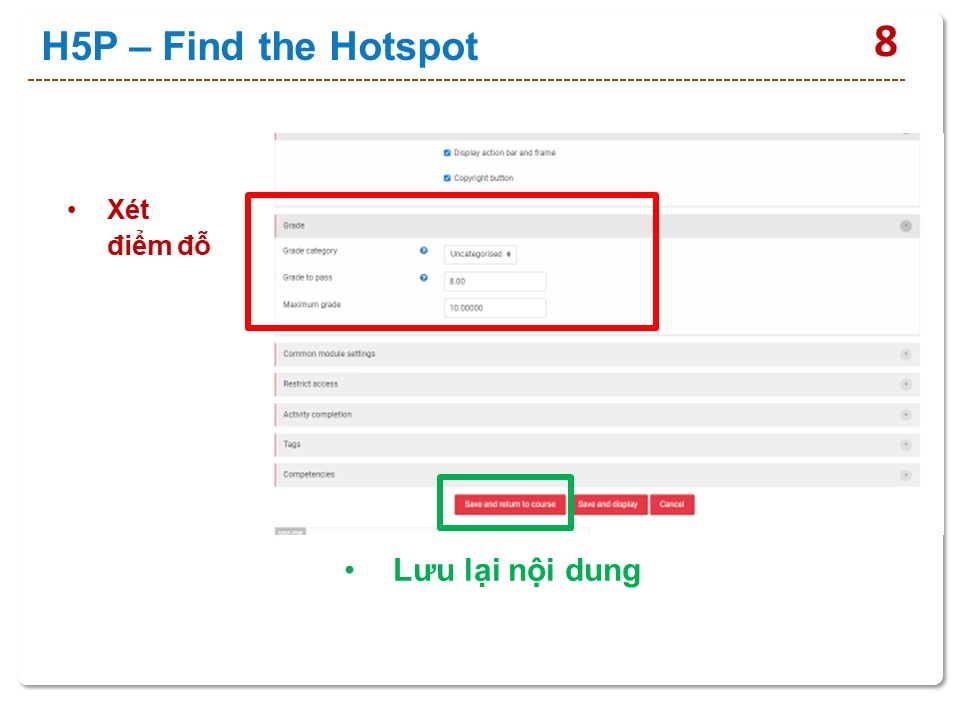This screenshot has width=960, height=720.
Task: Click plus icon on Competencies row
Action: (x=905, y=475)
